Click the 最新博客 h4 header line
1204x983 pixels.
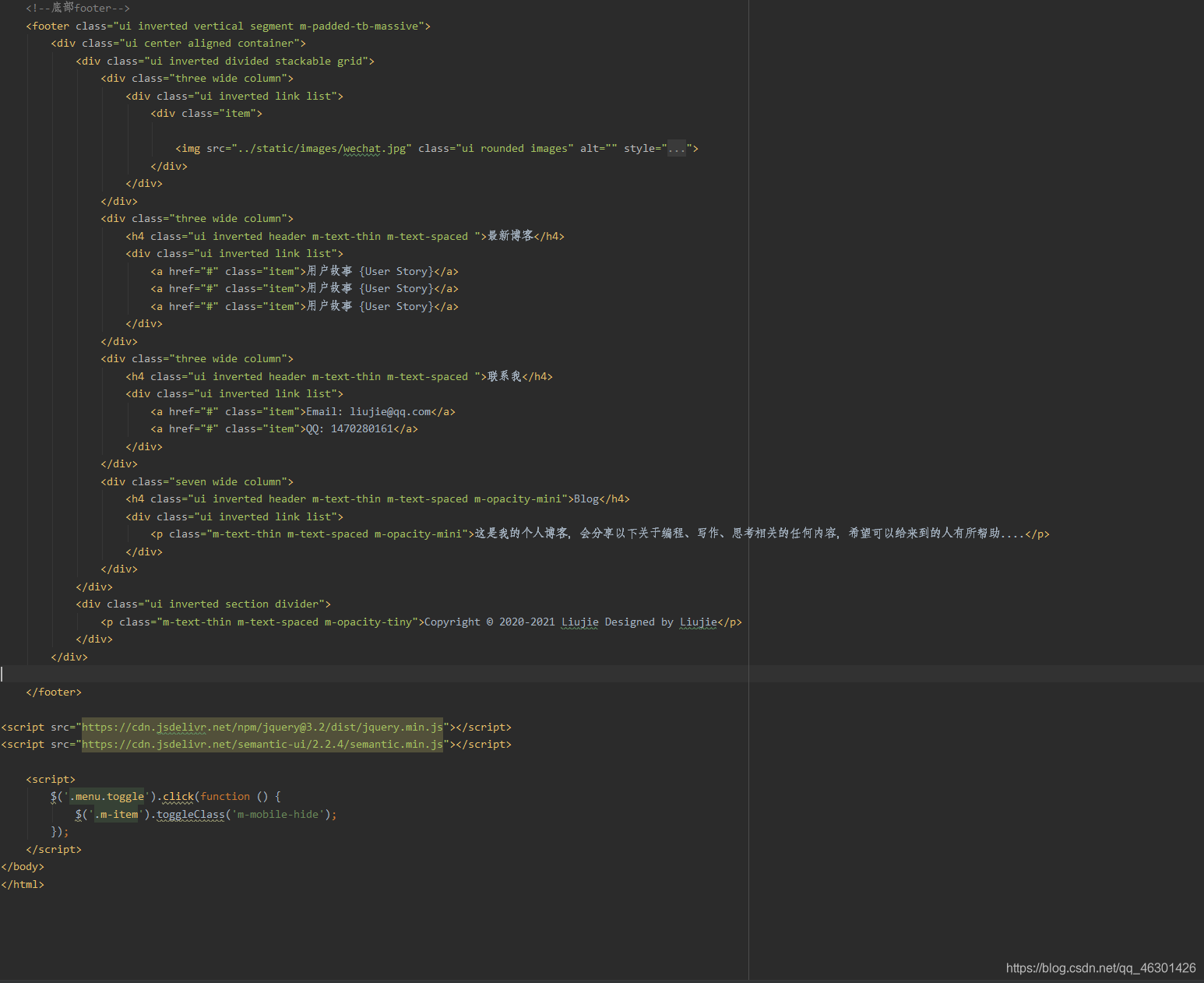tap(345, 236)
